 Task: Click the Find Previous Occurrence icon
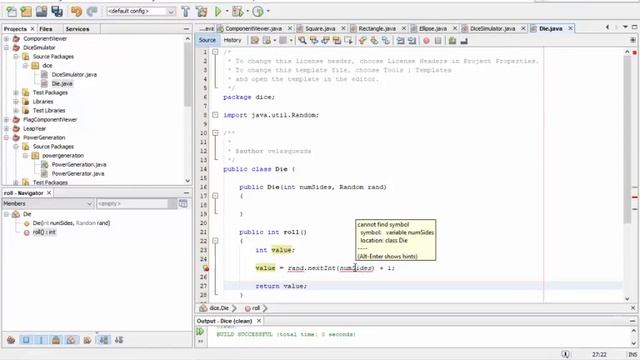coord(313,40)
